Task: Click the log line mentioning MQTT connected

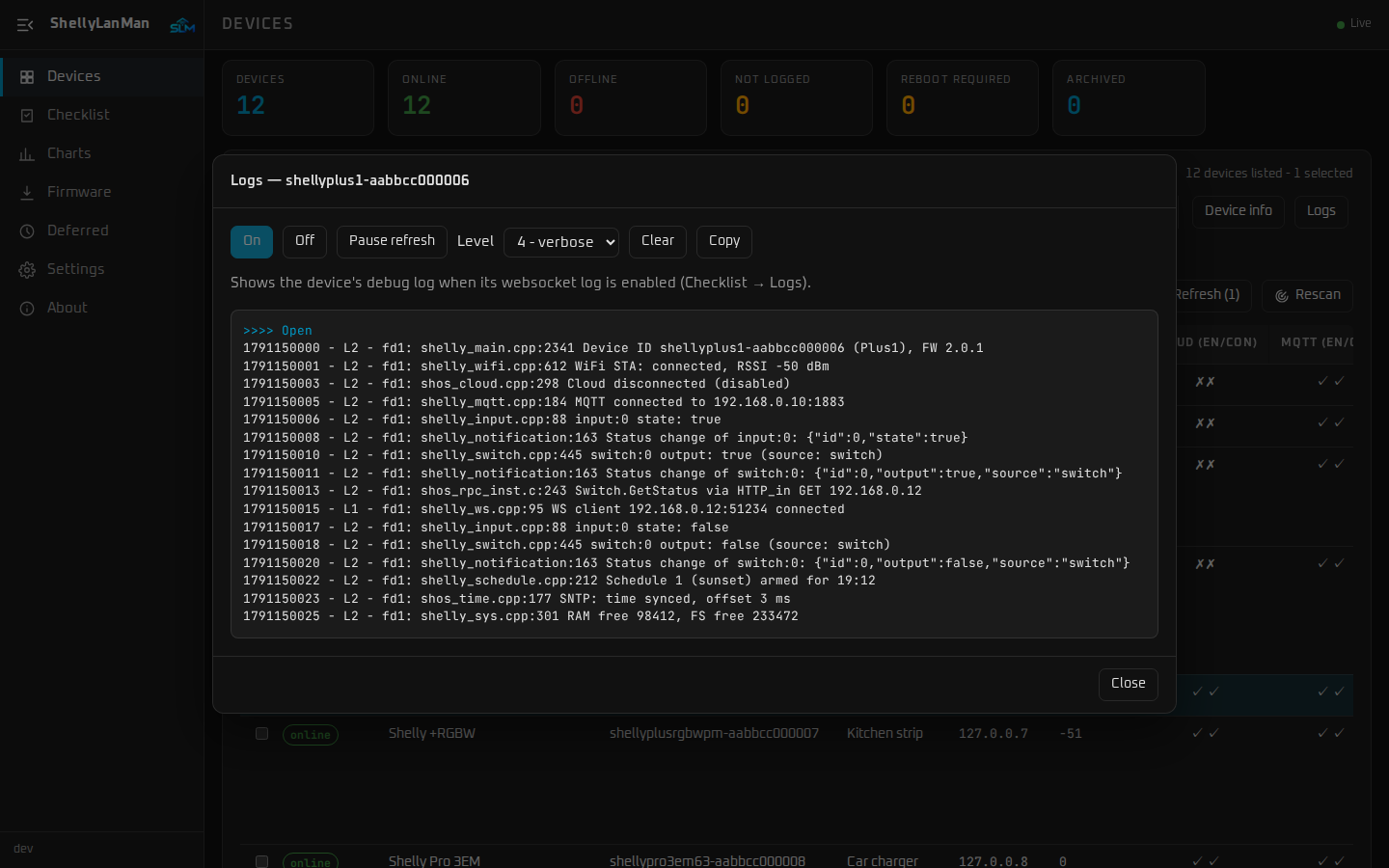Action: (544, 402)
